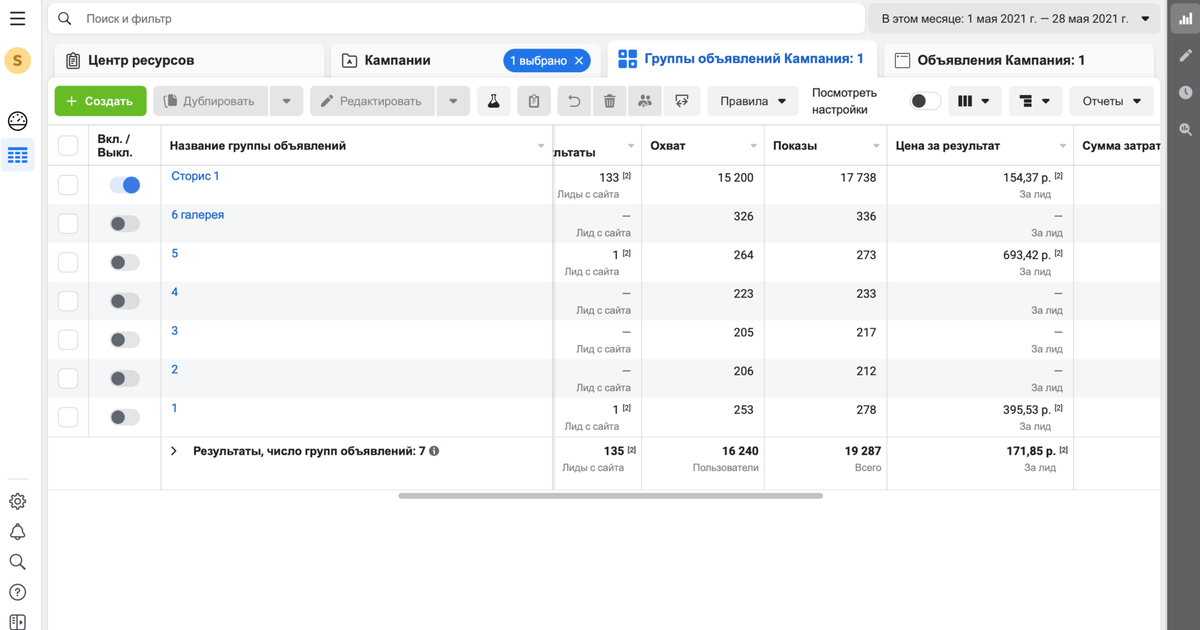Open the dropdown arrow next to Дублировать
Screen dimensions: 1200x630
(287, 101)
